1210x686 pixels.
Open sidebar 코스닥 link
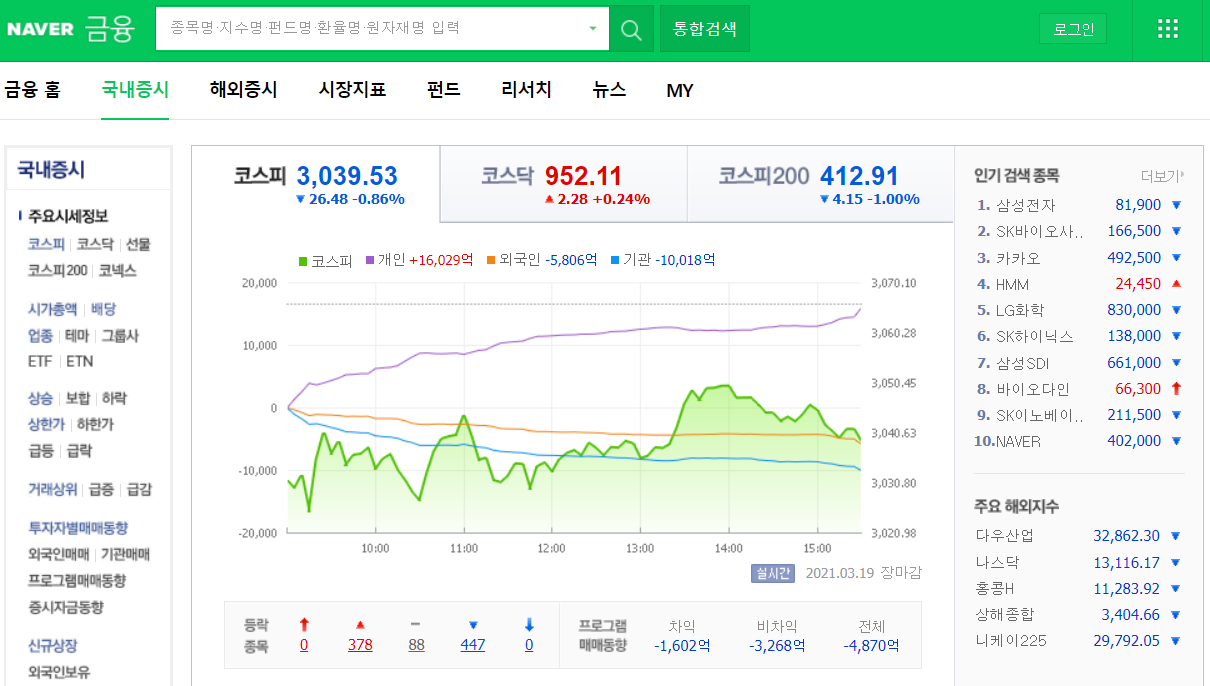95,244
